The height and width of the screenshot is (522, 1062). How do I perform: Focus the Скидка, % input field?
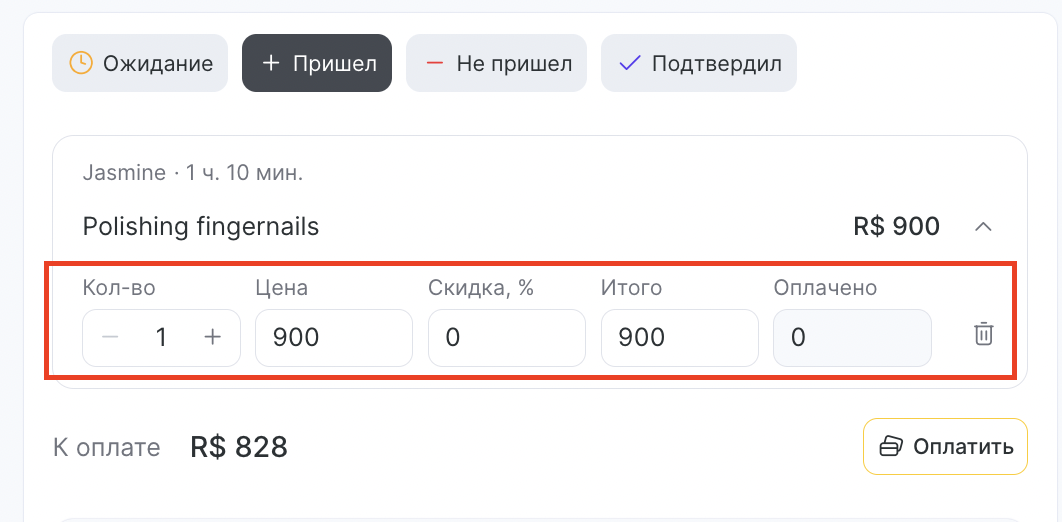[x=507, y=338]
